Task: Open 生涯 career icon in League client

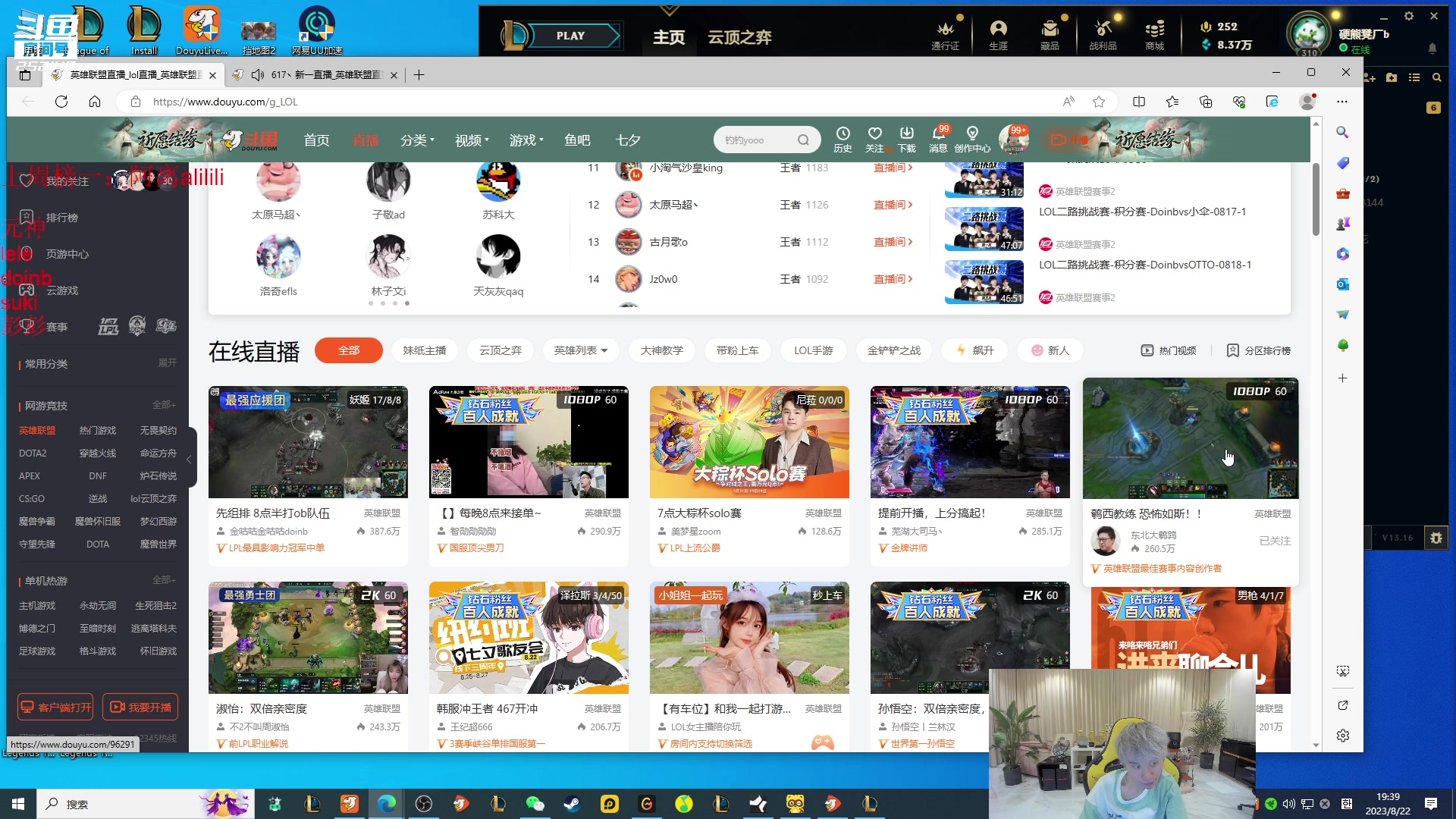Action: coord(998,35)
